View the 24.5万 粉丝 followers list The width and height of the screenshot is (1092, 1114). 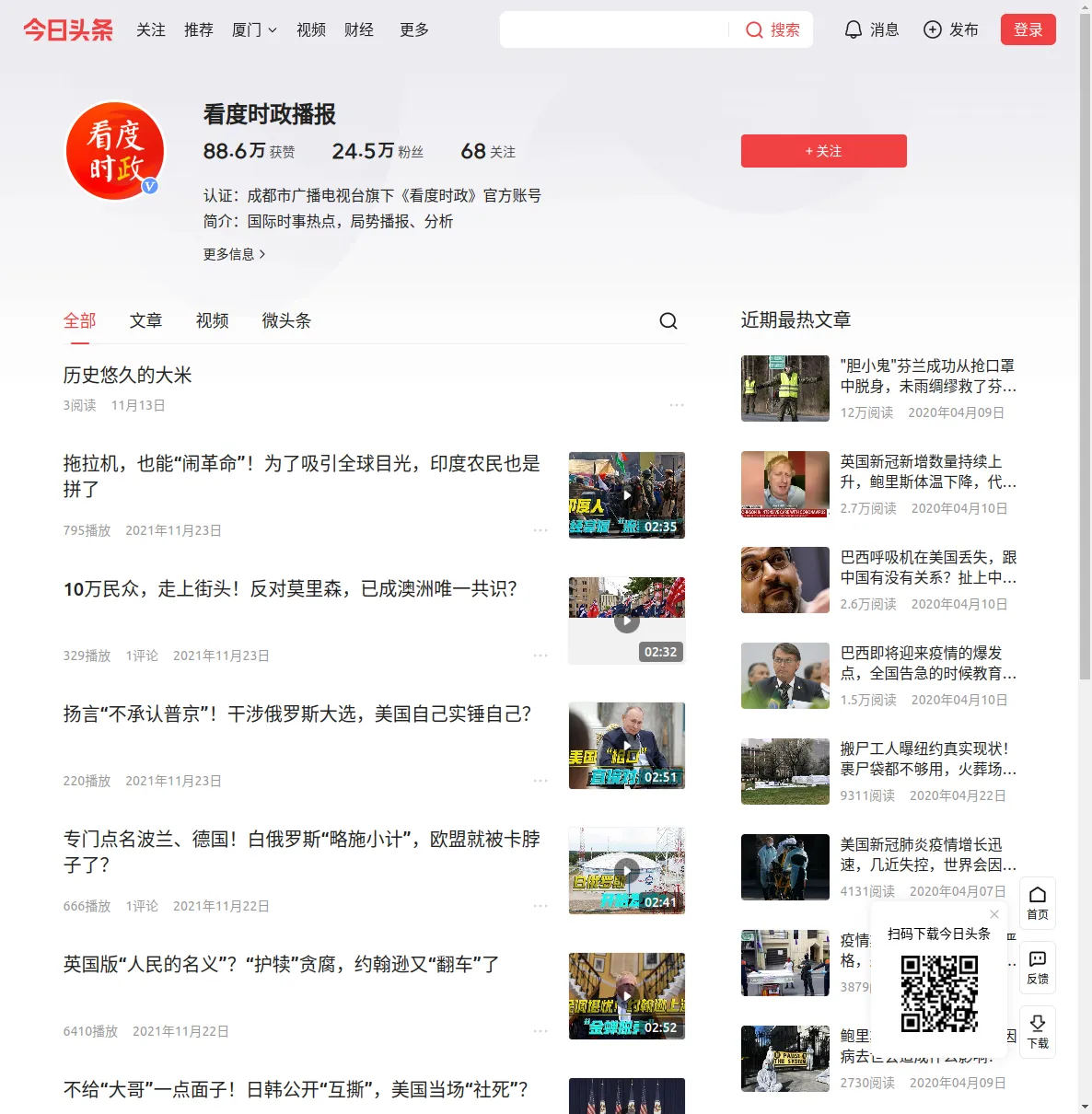(x=378, y=151)
